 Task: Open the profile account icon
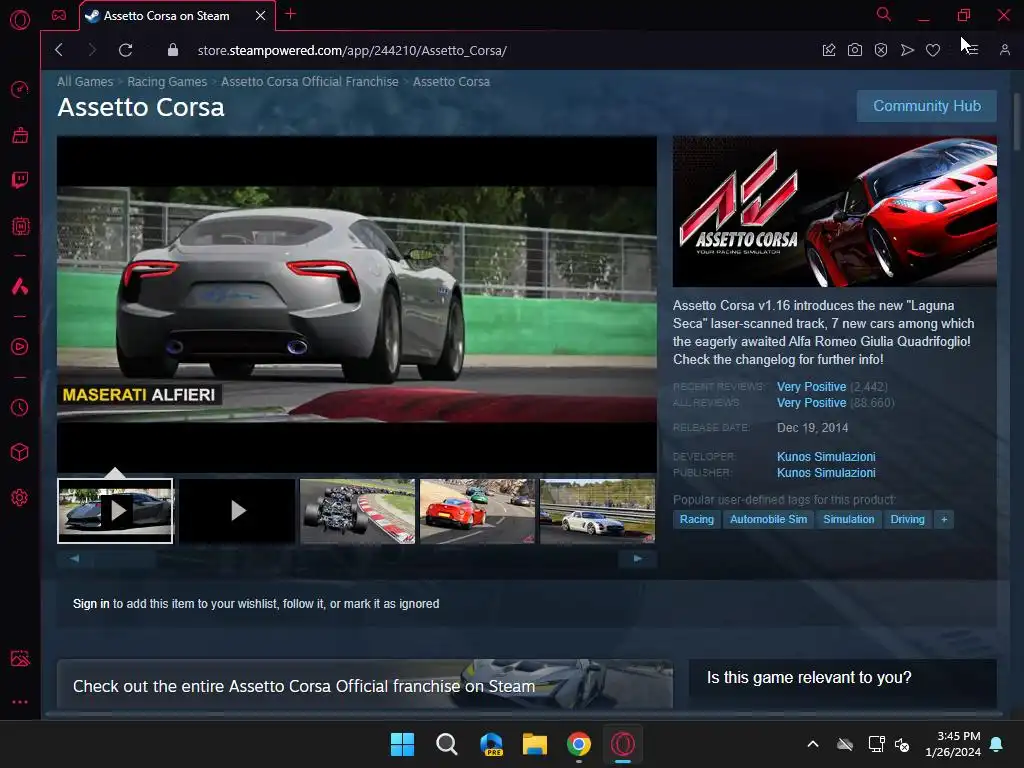coord(1005,50)
